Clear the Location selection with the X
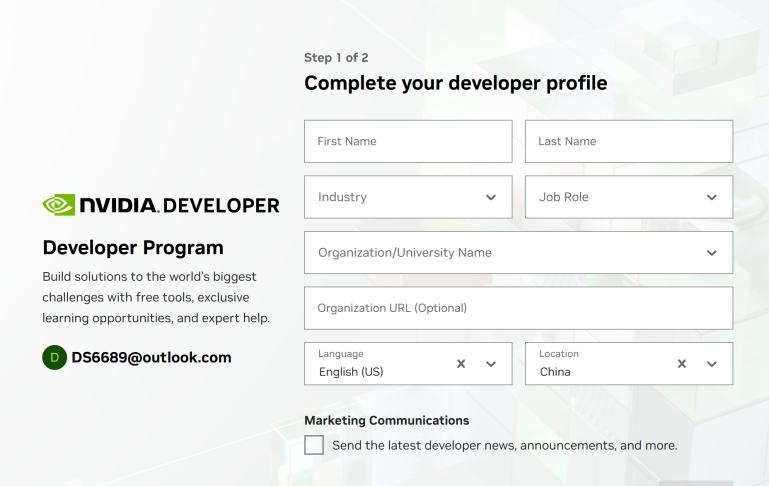The image size is (769, 486). [x=682, y=364]
